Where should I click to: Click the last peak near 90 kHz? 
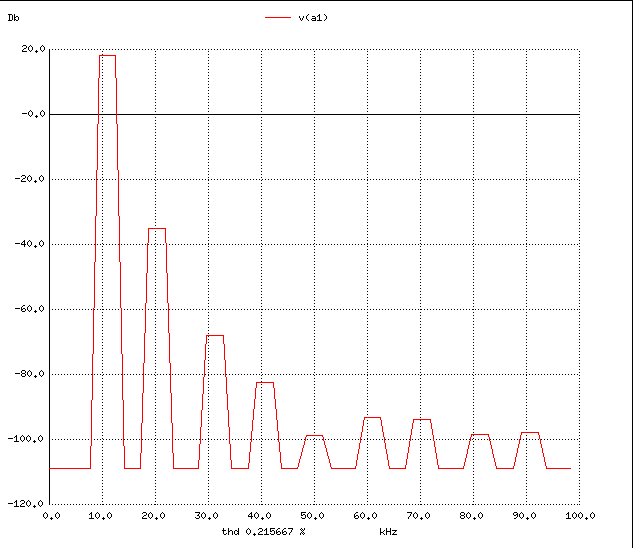click(x=530, y=433)
